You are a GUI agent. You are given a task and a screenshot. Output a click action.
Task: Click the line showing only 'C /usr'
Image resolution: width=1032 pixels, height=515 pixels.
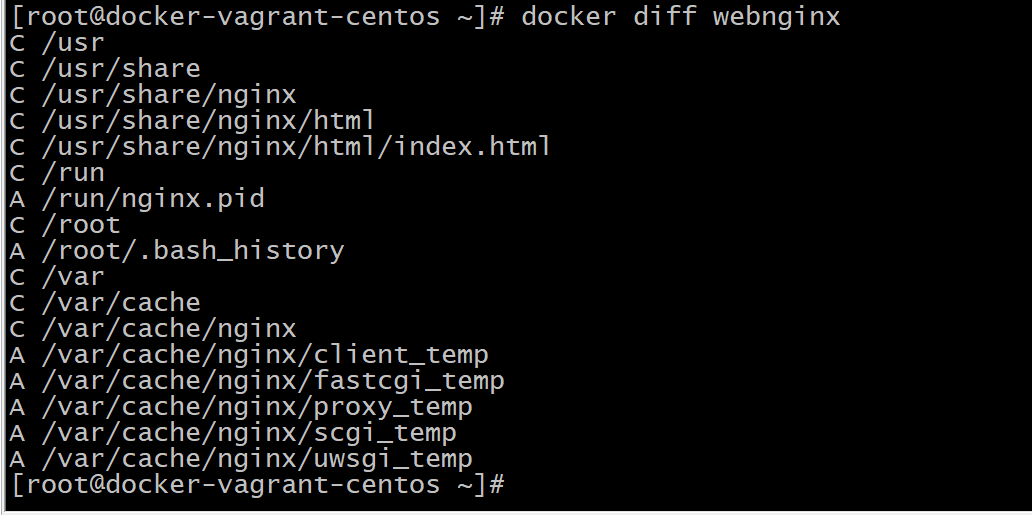coord(57,43)
